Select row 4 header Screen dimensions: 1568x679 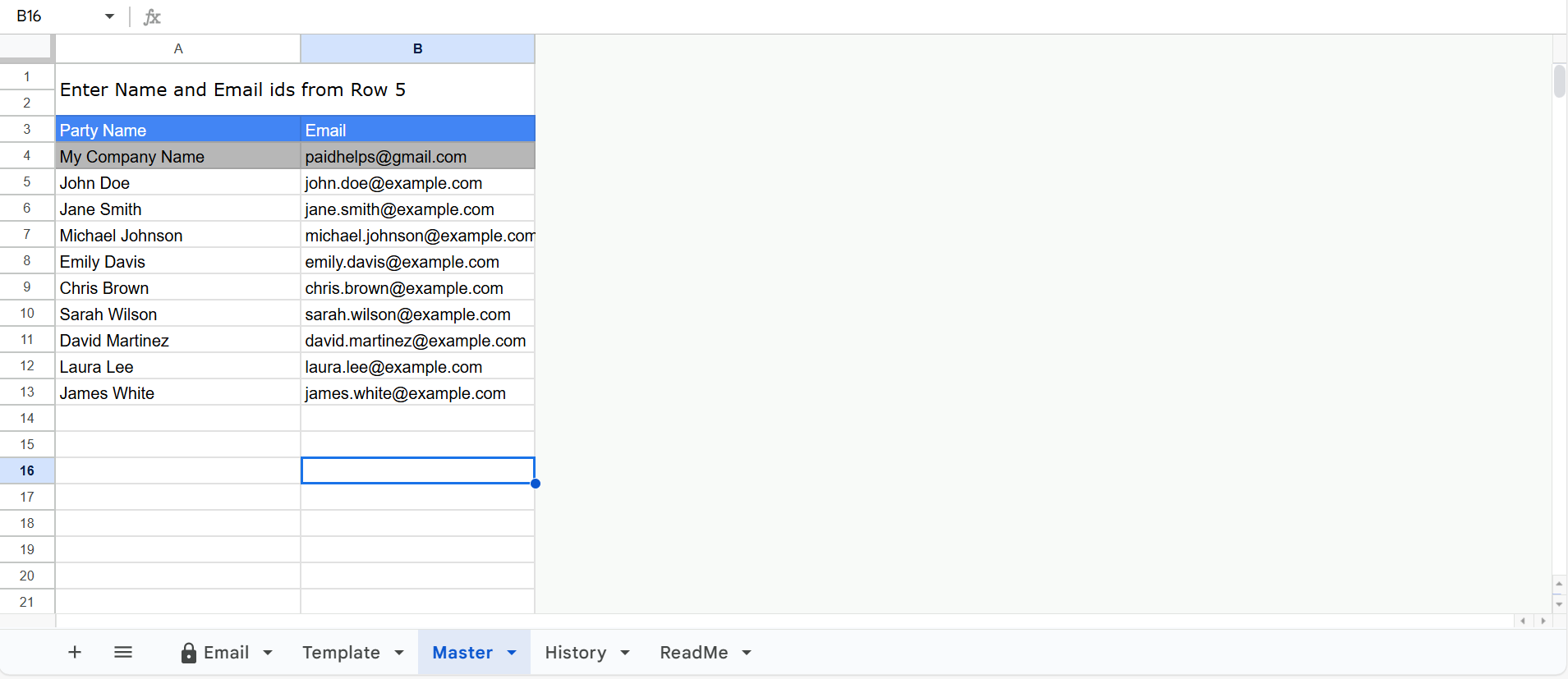coord(27,155)
